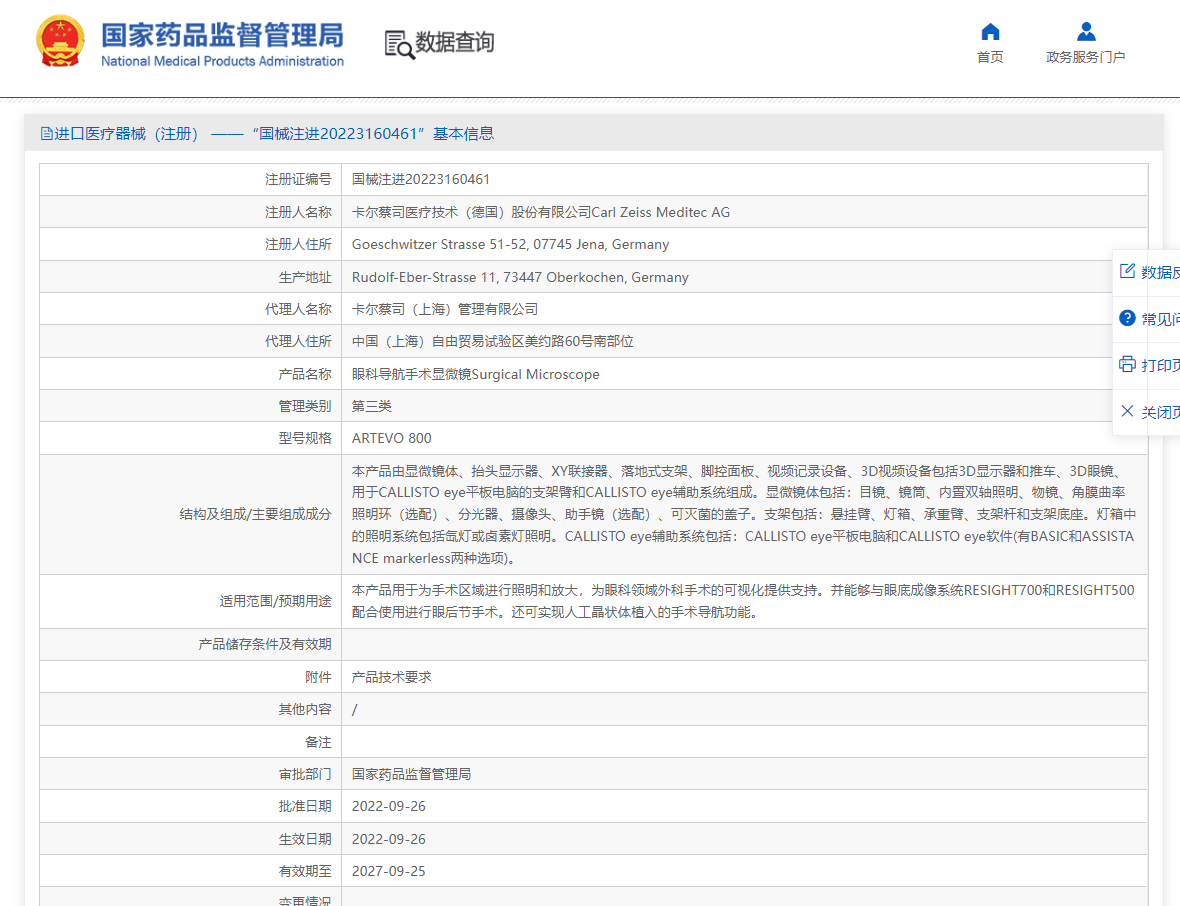
Task: Click the 注册证编号 row label
Action: (298, 180)
